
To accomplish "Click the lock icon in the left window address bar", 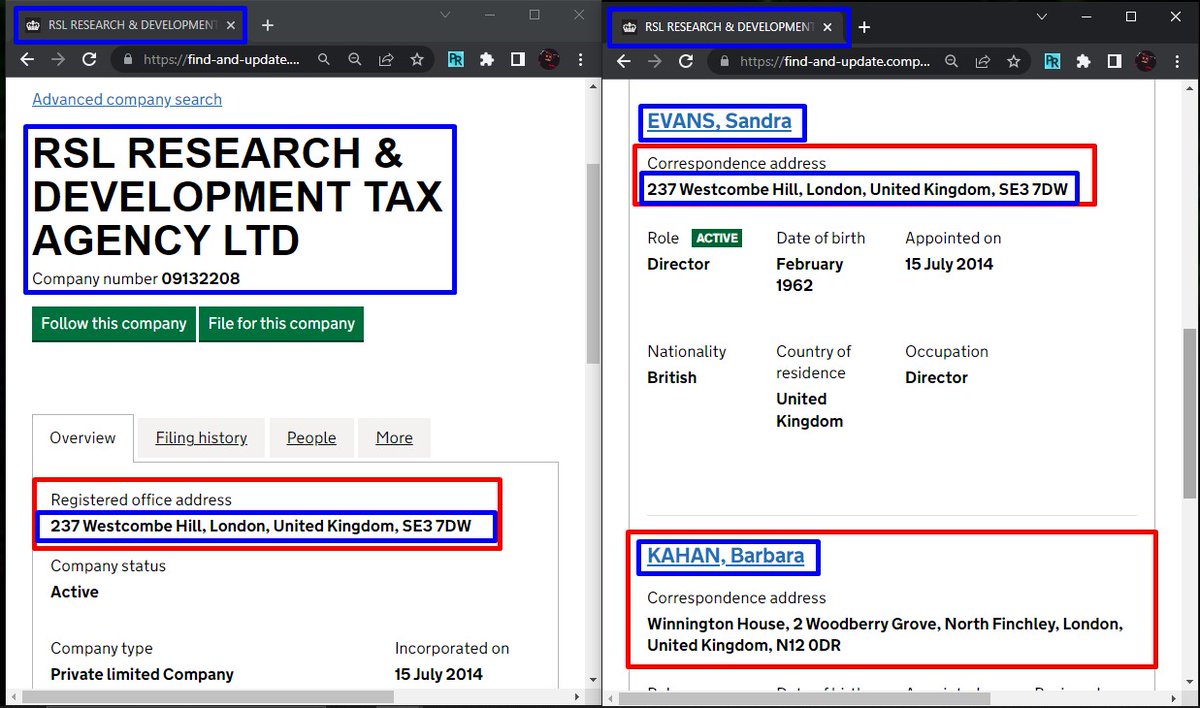I will 127,60.
